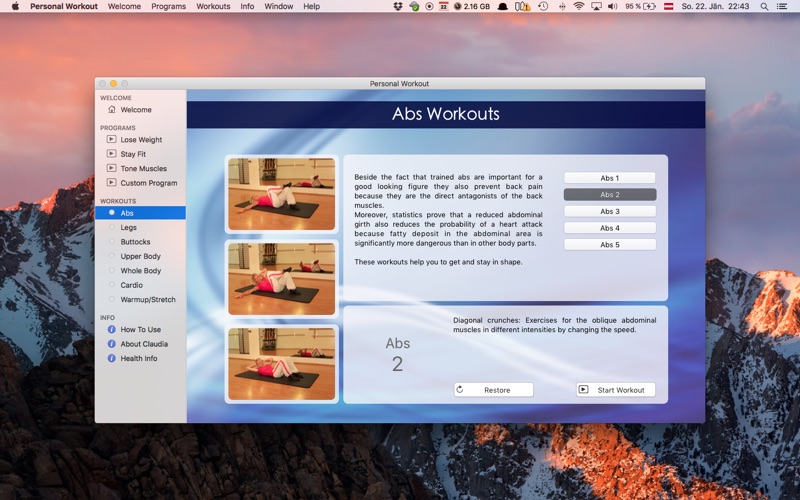
Task: Choose the Abs 5 workout button
Action: click(x=610, y=244)
